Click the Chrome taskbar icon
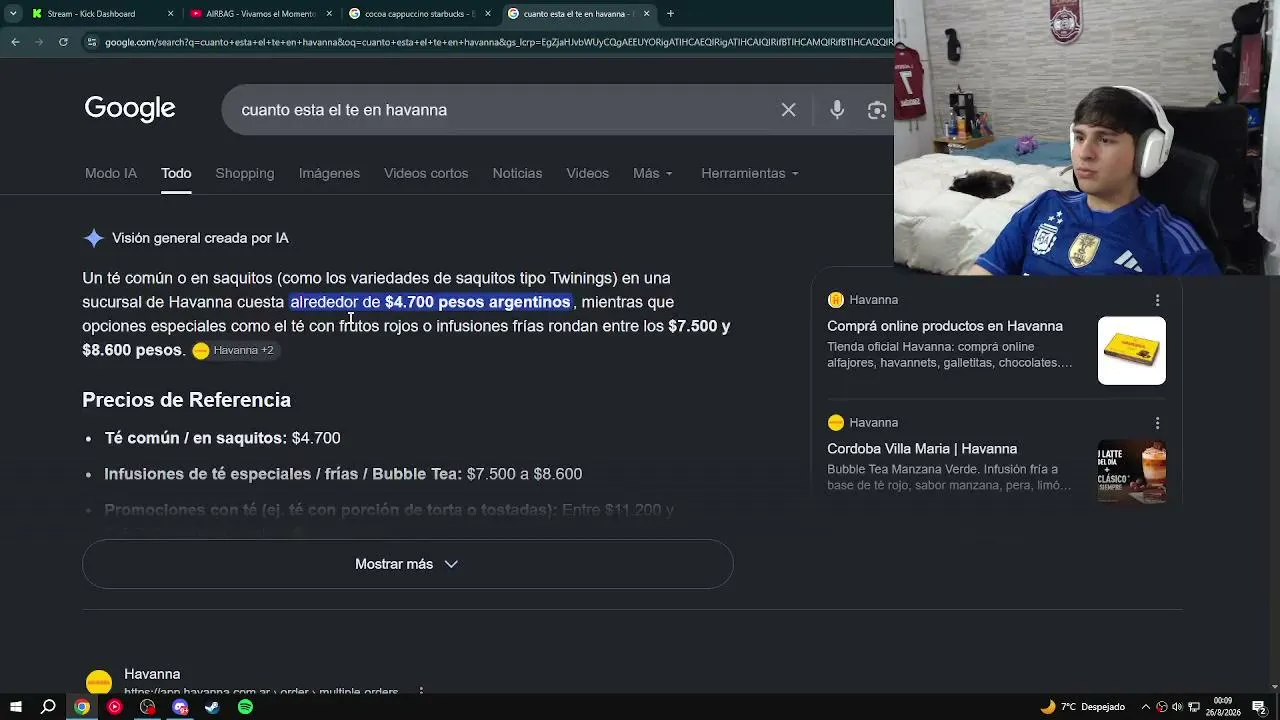 pyautogui.click(x=82, y=707)
